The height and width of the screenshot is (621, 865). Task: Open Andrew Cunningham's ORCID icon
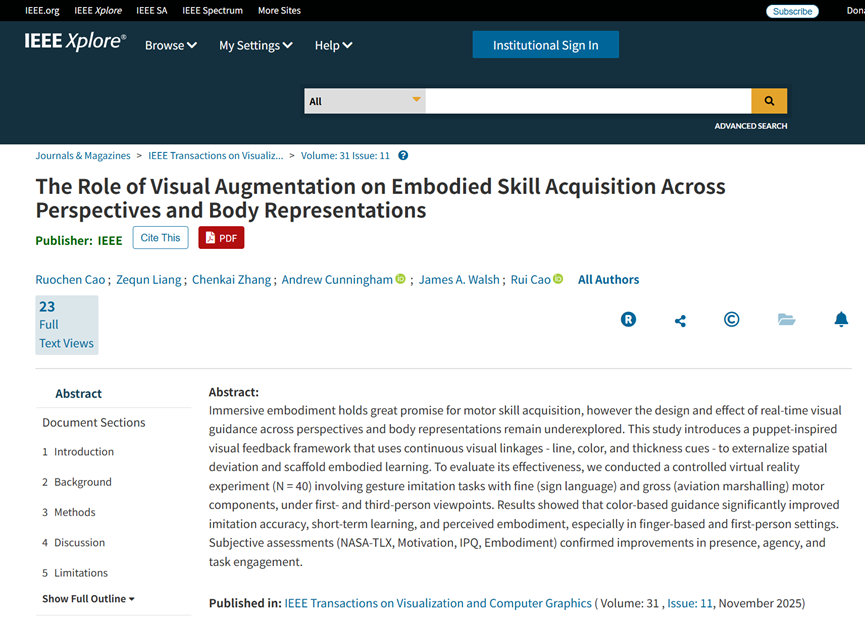(401, 279)
